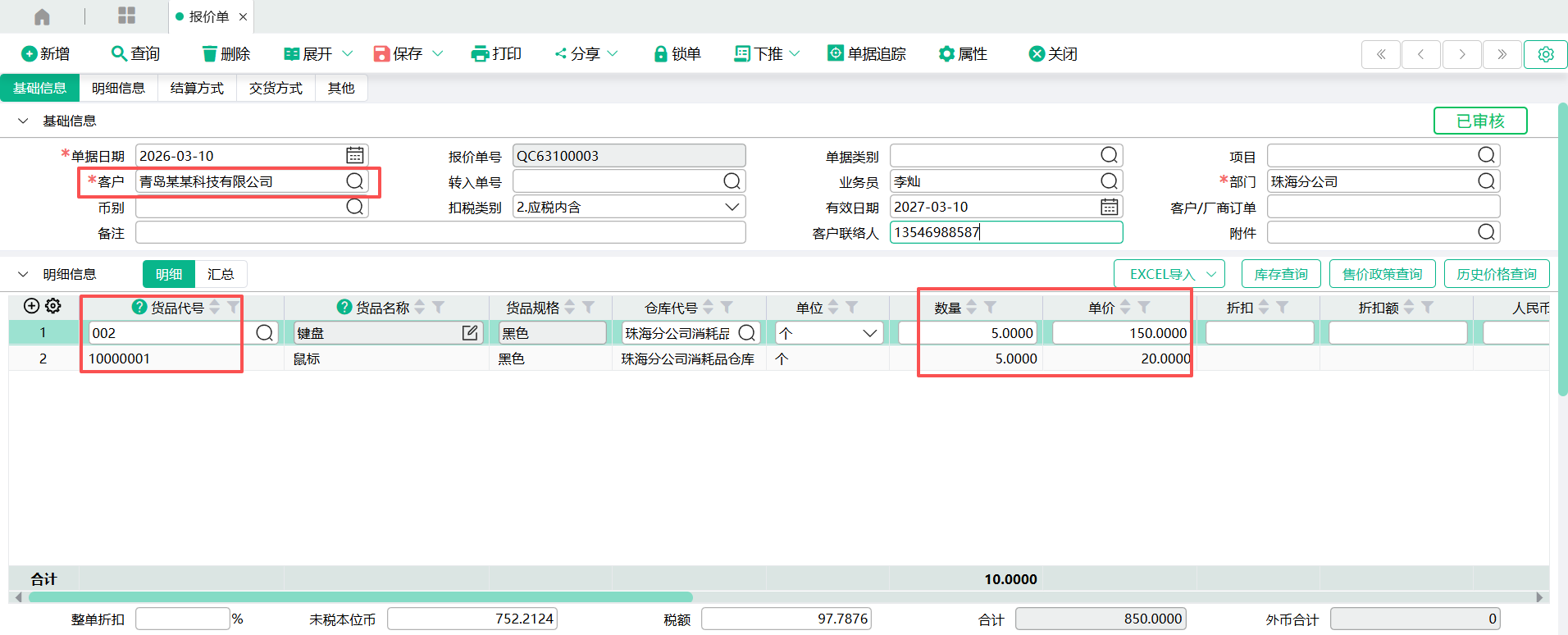Image resolution: width=1568 pixels, height=635 pixels.
Task: Collapse the 基础信息 section
Action: click(x=24, y=121)
